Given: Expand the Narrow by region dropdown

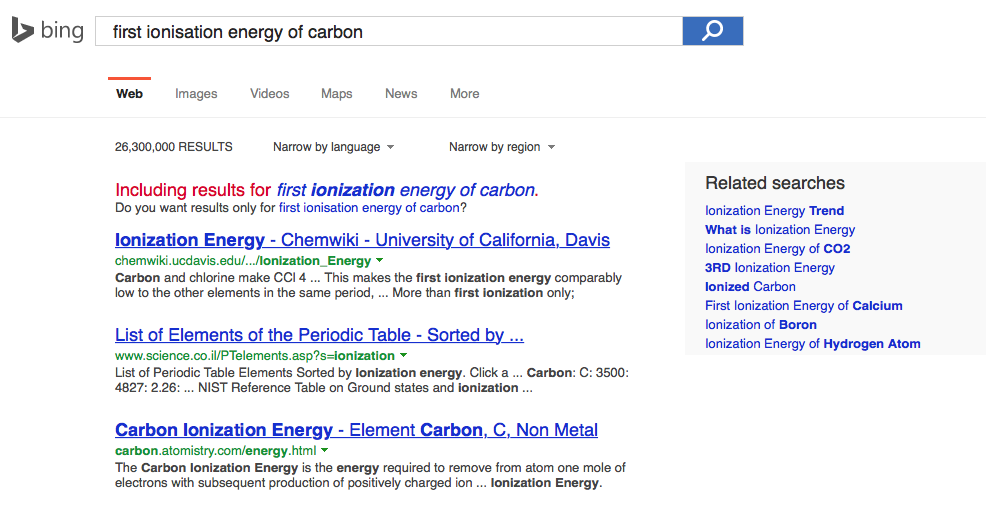Looking at the screenshot, I should (502, 147).
